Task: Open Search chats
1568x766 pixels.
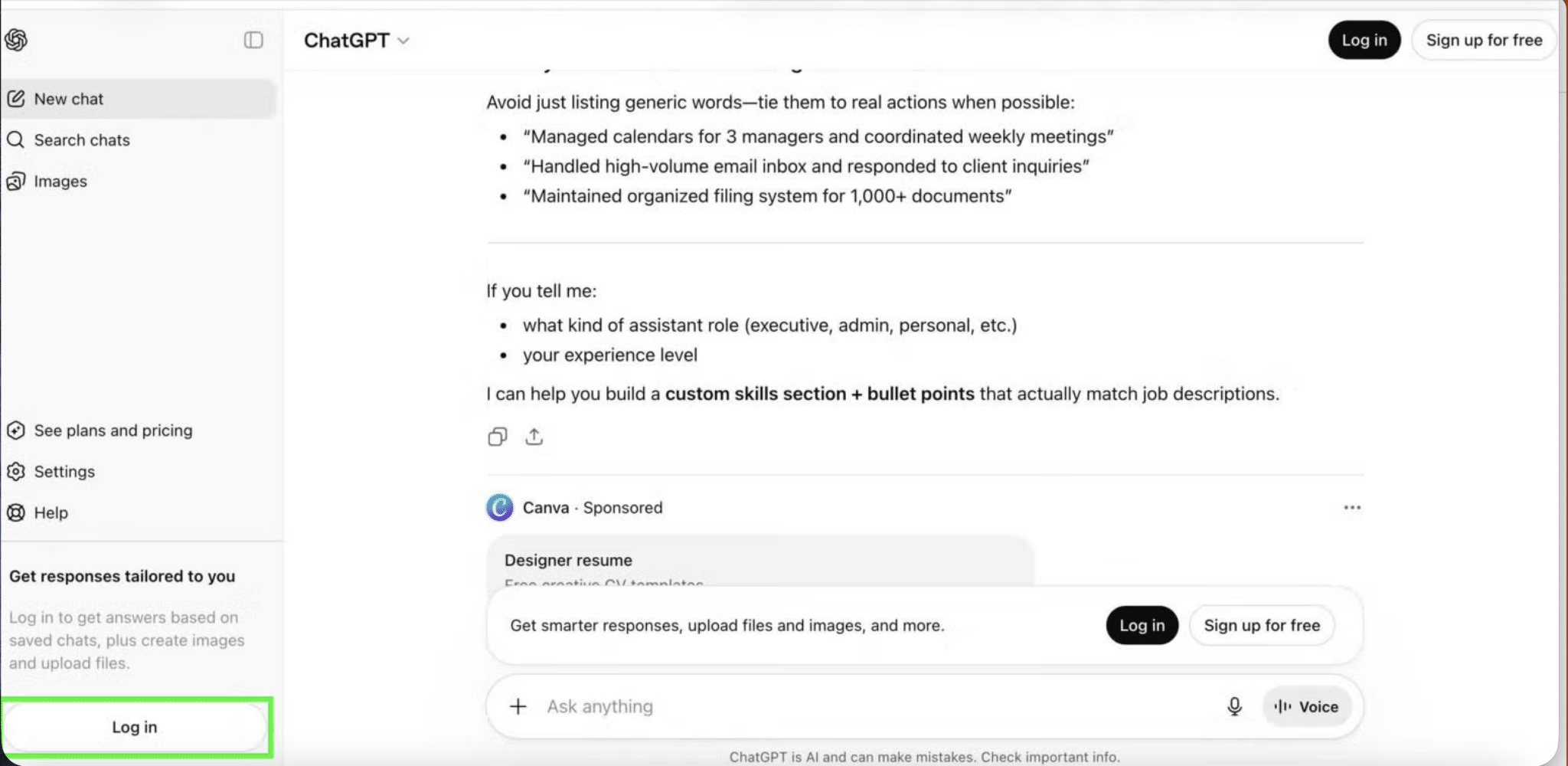Action: click(x=81, y=140)
